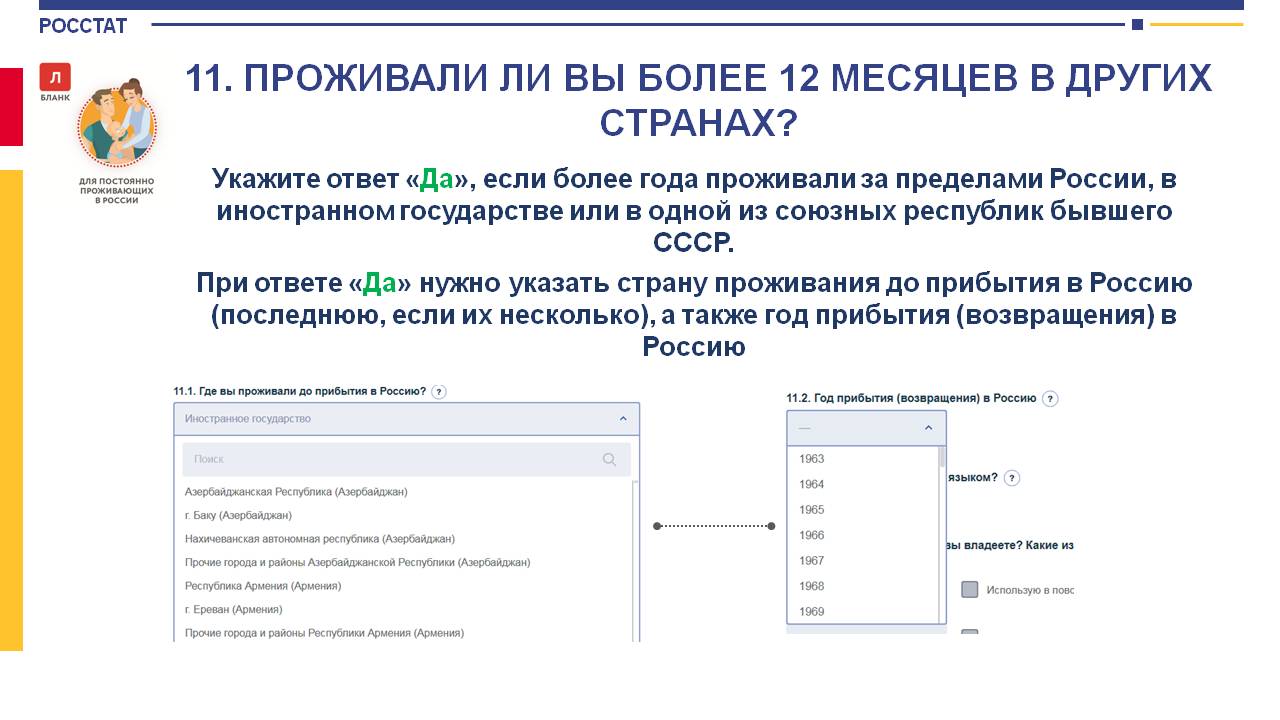
Task: Click the "РОССТАТ" label in the header
Action: coord(83,26)
